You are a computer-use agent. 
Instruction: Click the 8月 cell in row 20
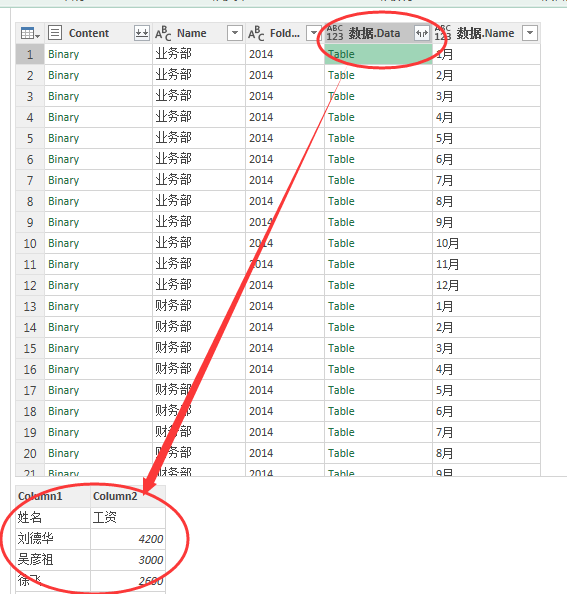point(486,453)
